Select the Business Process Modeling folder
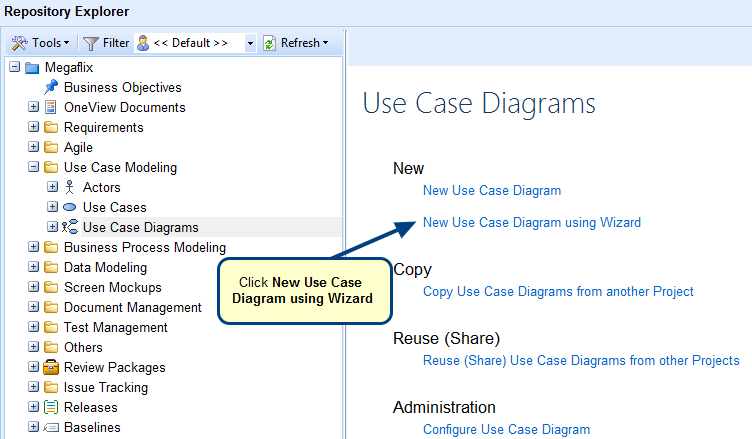The height and width of the screenshot is (439, 752). pos(144,247)
